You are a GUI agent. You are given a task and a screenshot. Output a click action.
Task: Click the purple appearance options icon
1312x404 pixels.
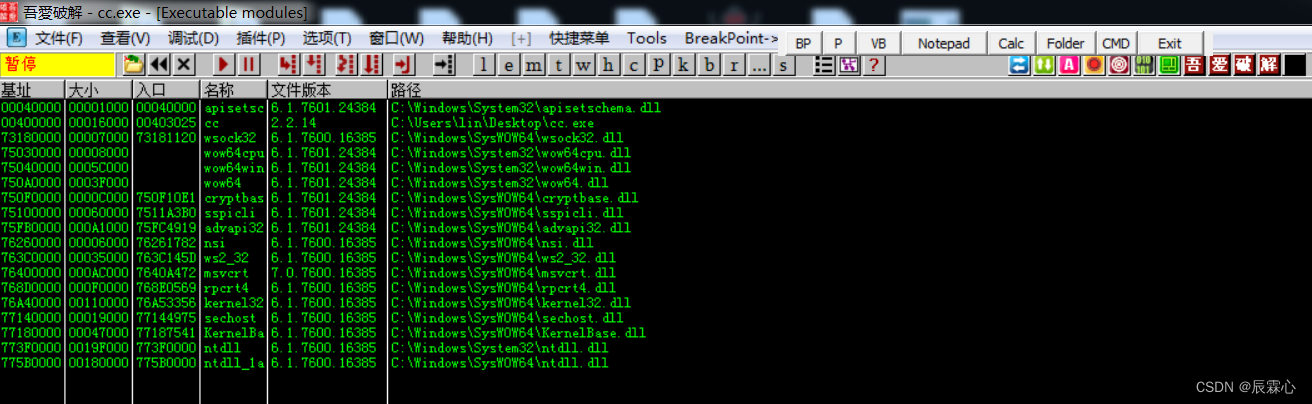pyautogui.click(x=849, y=65)
